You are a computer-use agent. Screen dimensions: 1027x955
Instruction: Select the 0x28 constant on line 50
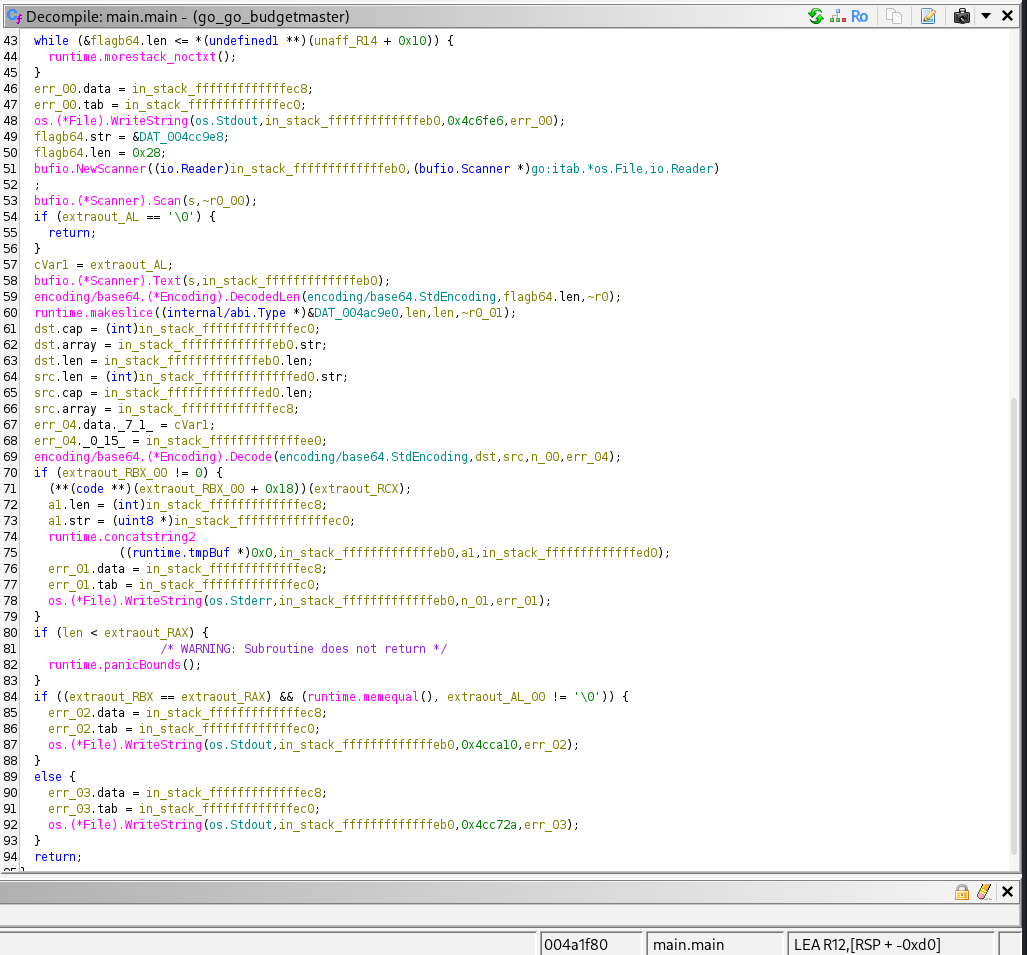(x=146, y=153)
